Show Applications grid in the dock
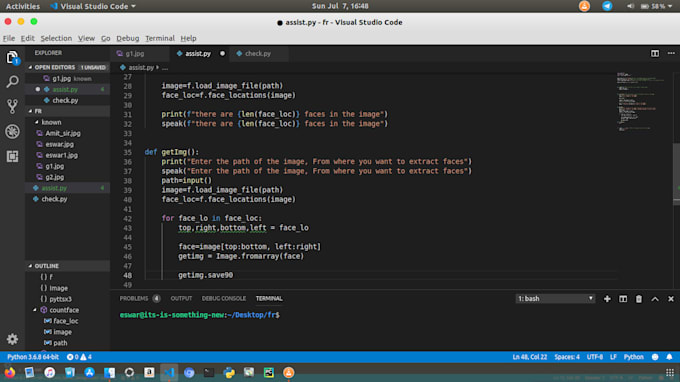Screen dimensions: 680x382 (670, 372)
